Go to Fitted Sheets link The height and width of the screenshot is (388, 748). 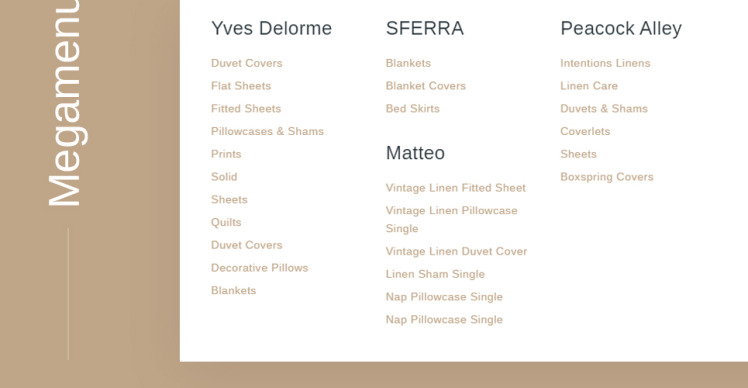tap(246, 109)
